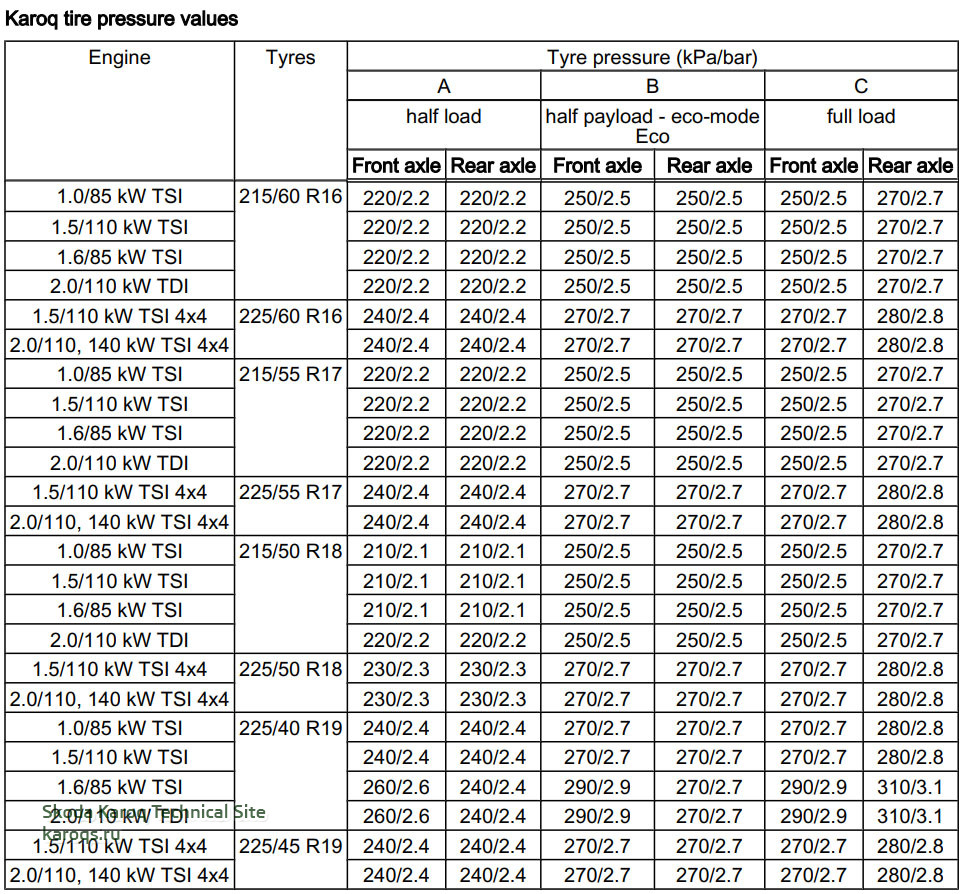This screenshot has width=964, height=894.
Task: Click 'Front axle' header under eco-mode
Action: 597,165
